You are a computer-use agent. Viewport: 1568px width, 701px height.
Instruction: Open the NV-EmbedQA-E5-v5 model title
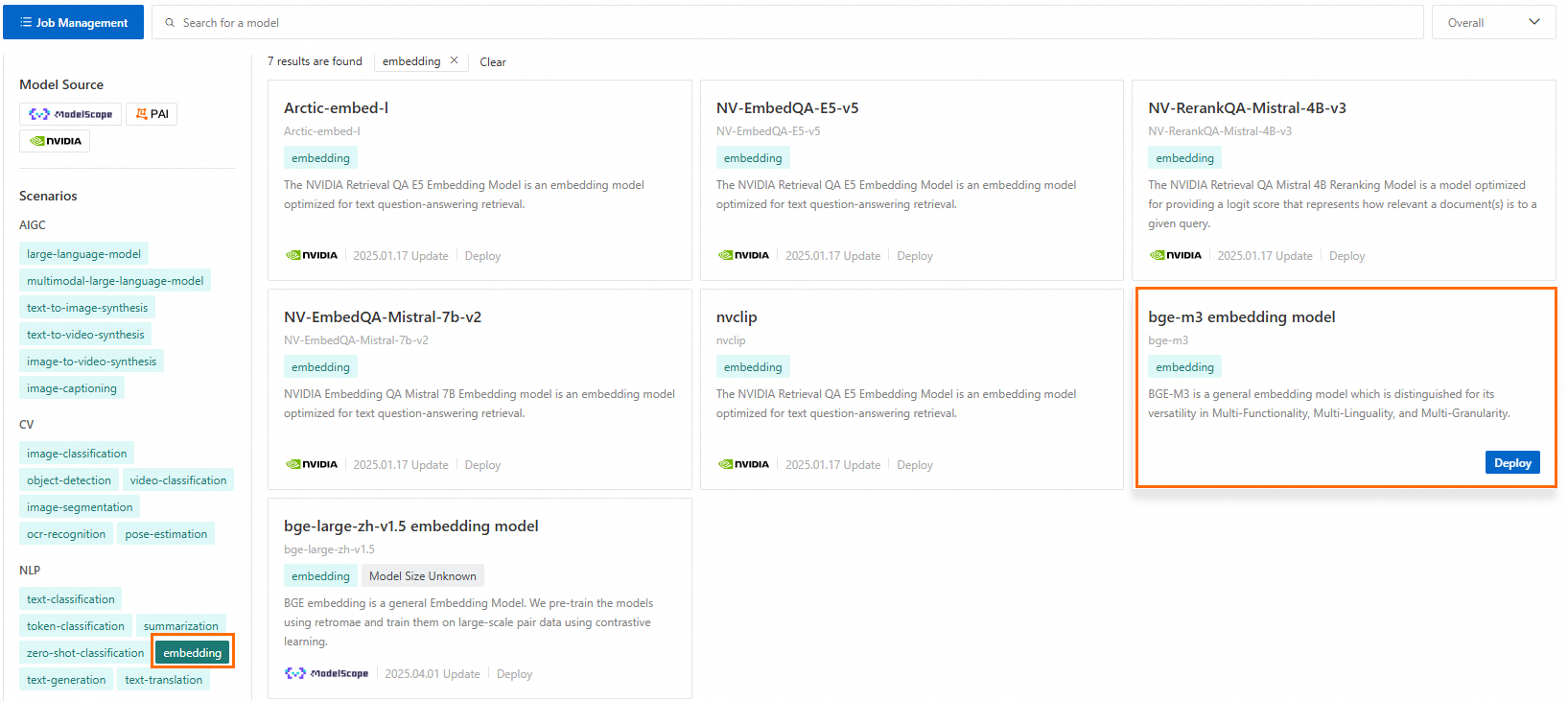[x=787, y=107]
